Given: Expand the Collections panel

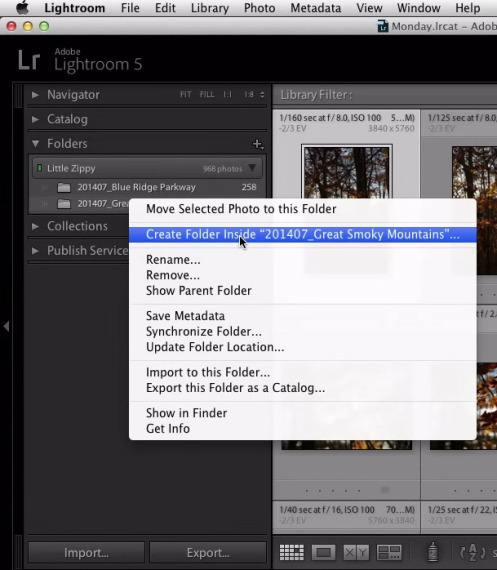Looking at the screenshot, I should click(35, 226).
